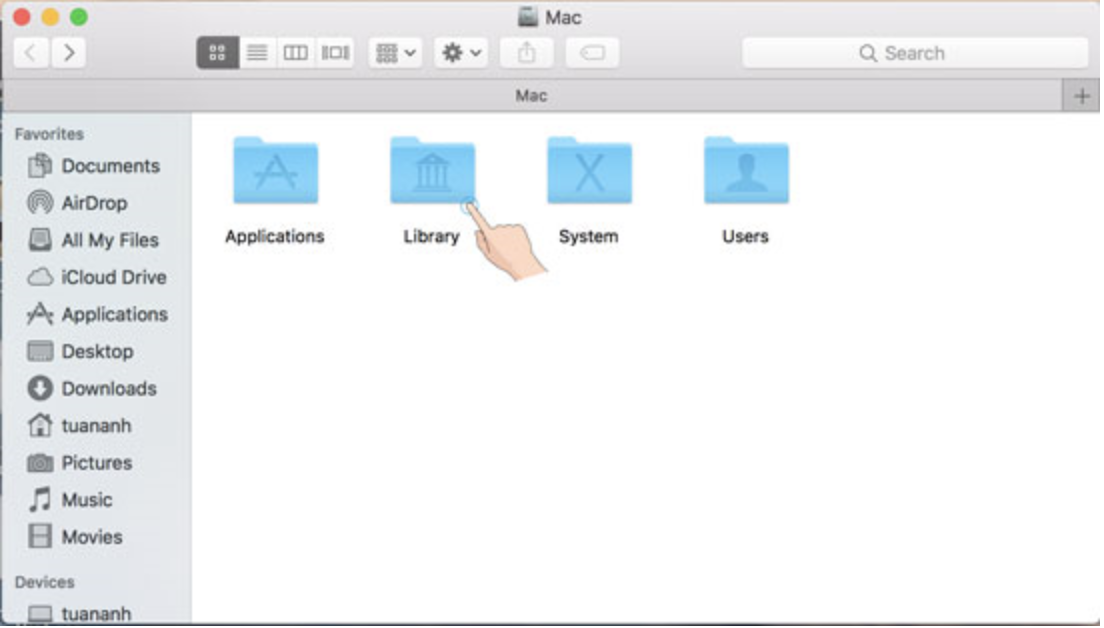Maximize the window with green button
Viewport: 1104px width, 628px height.
79,17
